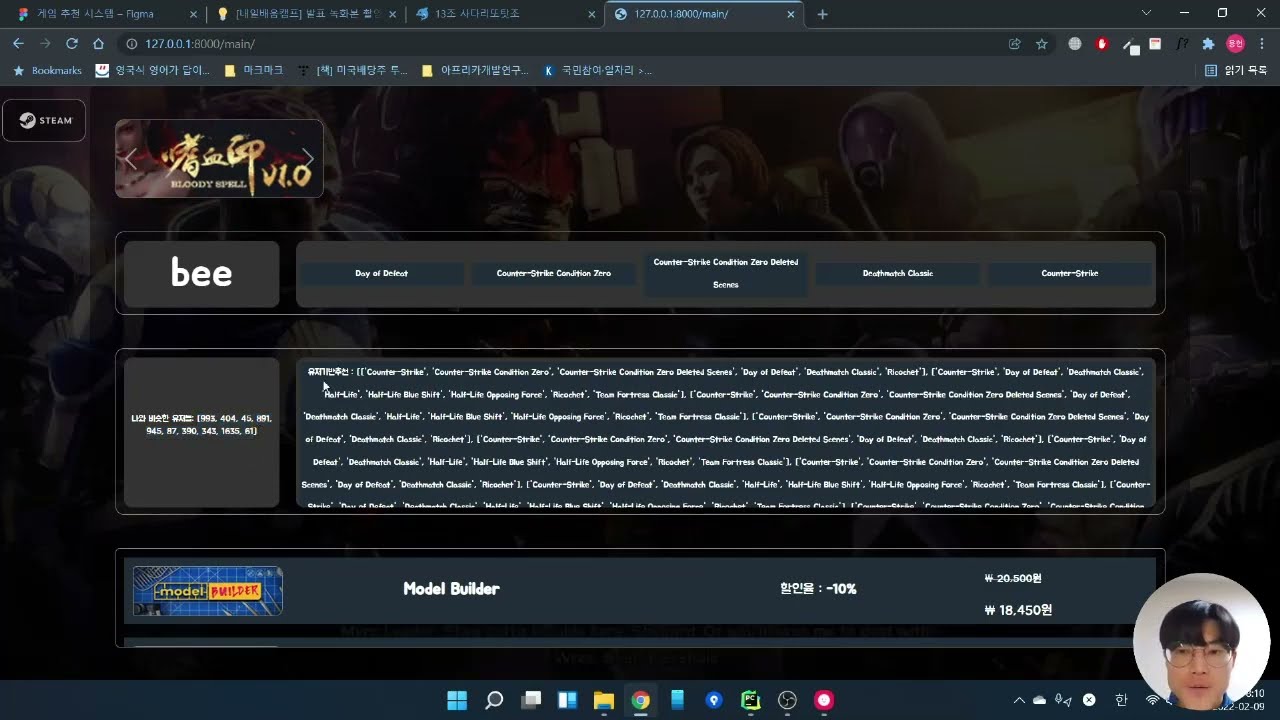Screen dimensions: 1280x720
Task: Switch to the Figma tab
Action: pyautogui.click(x=100, y=14)
